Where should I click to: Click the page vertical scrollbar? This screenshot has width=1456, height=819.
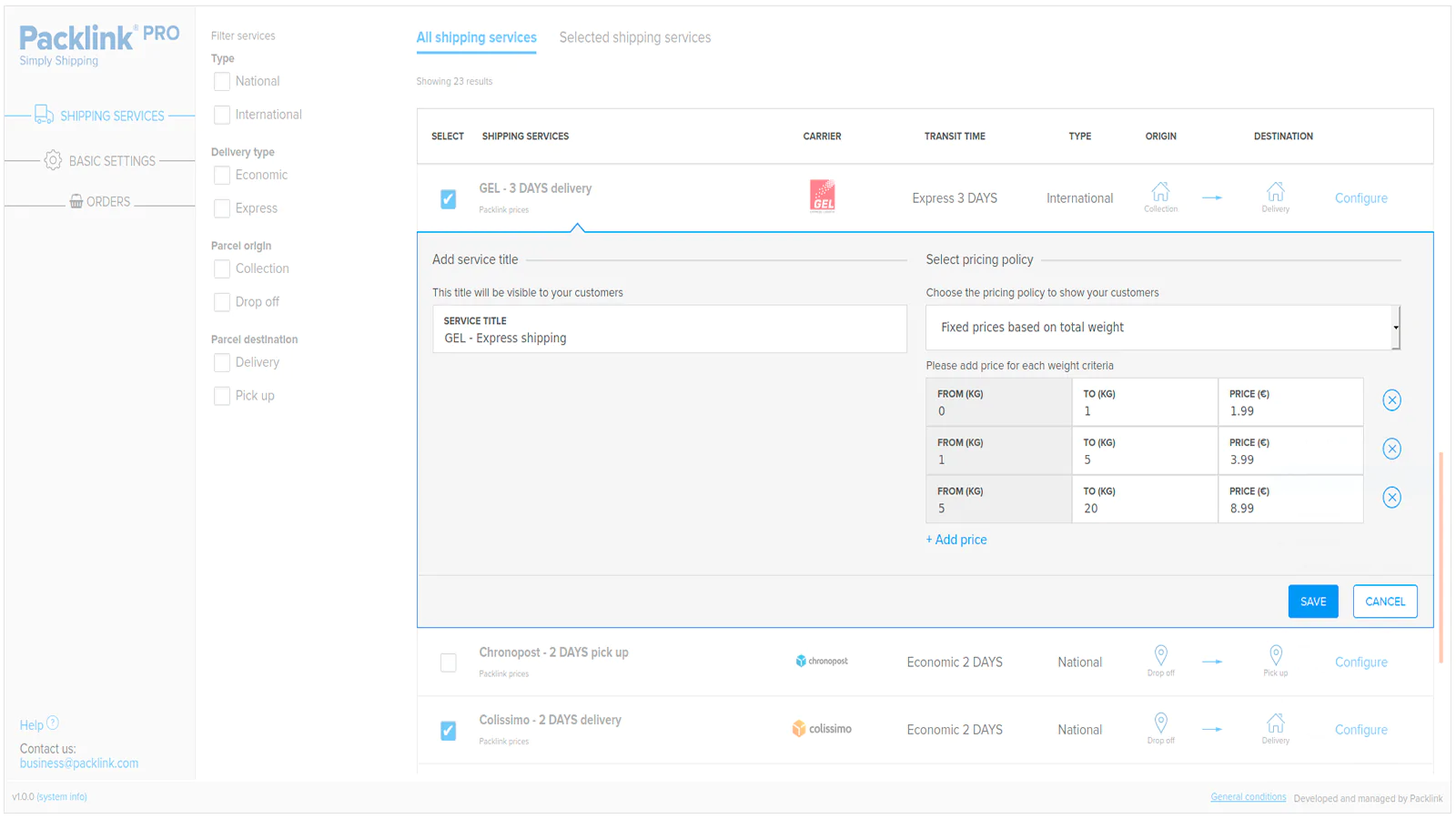(x=1441, y=557)
